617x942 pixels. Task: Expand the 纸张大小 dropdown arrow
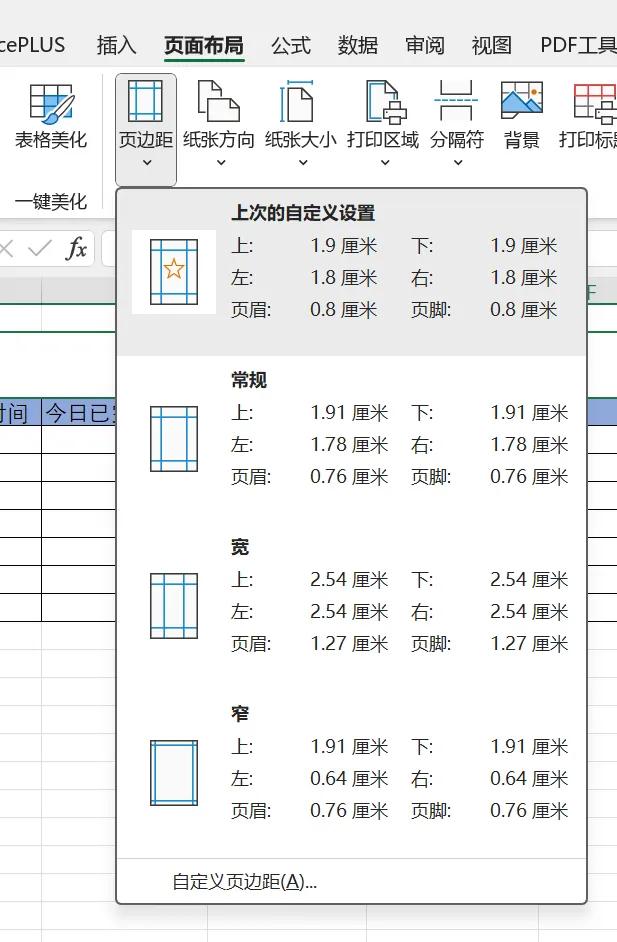click(x=303, y=163)
